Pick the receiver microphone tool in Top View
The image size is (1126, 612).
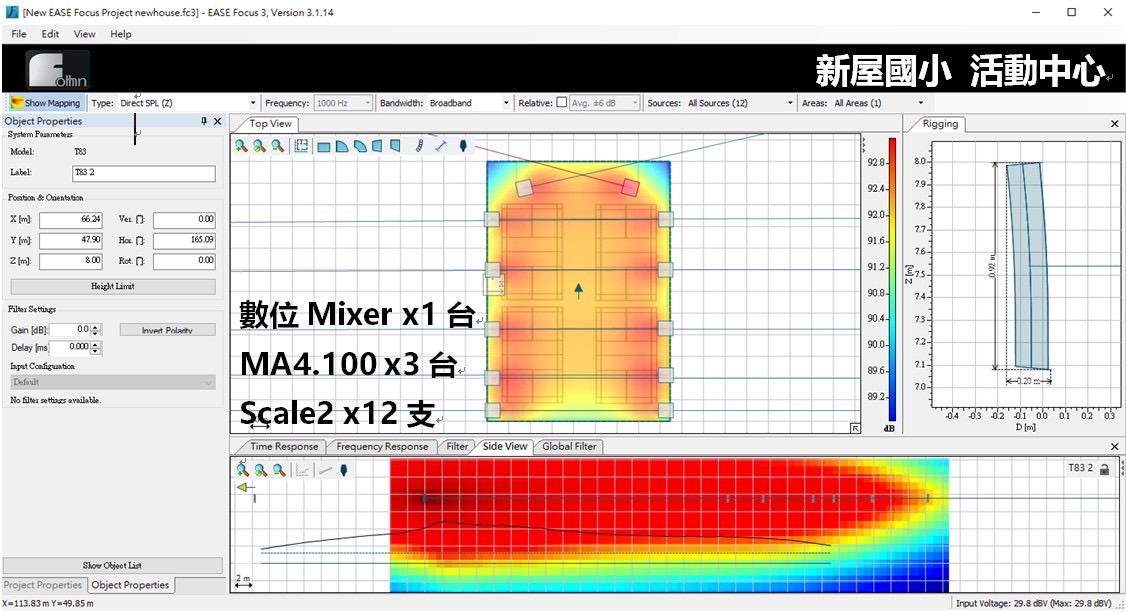(x=463, y=146)
